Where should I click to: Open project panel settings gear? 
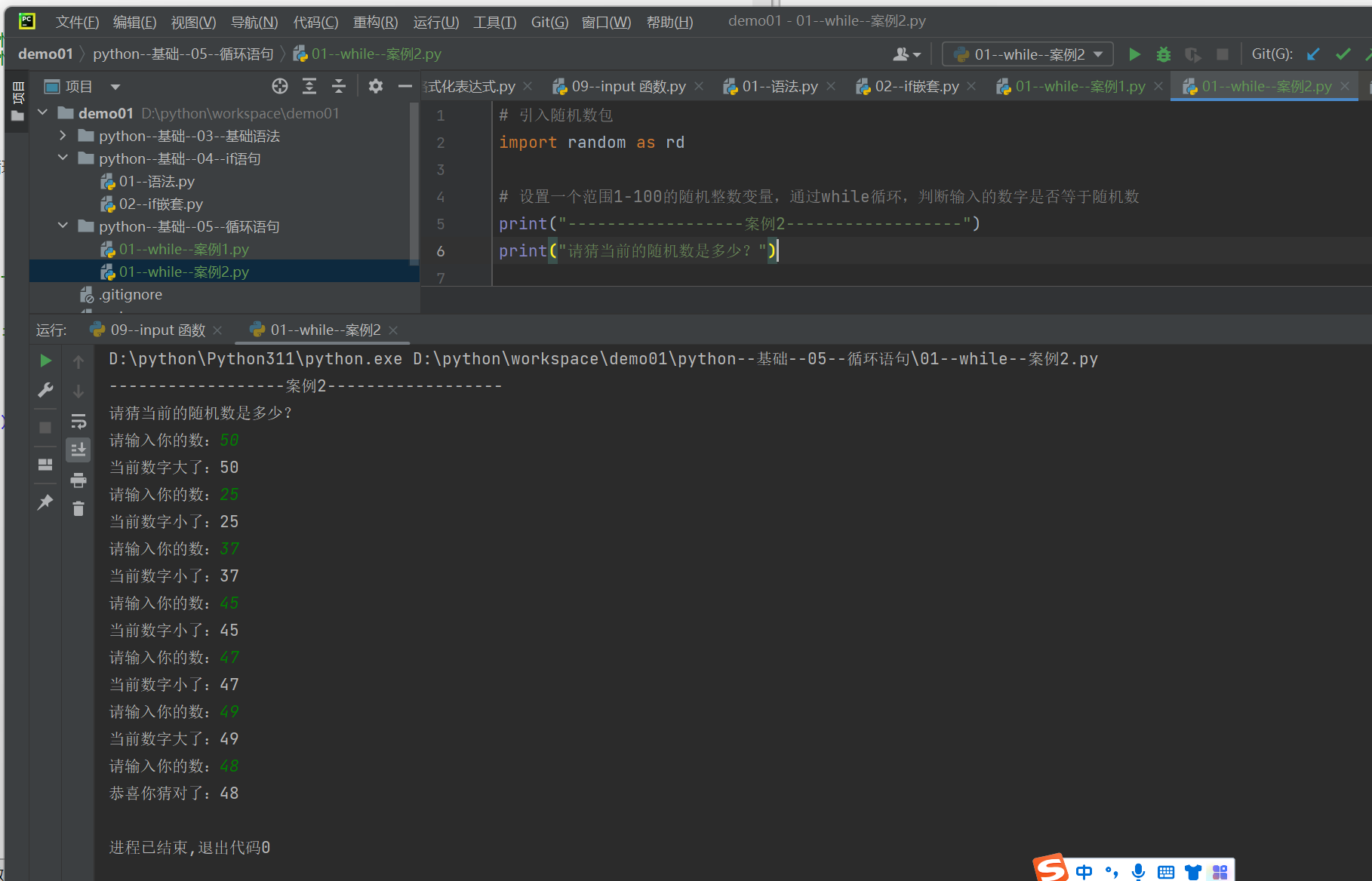pos(376,87)
